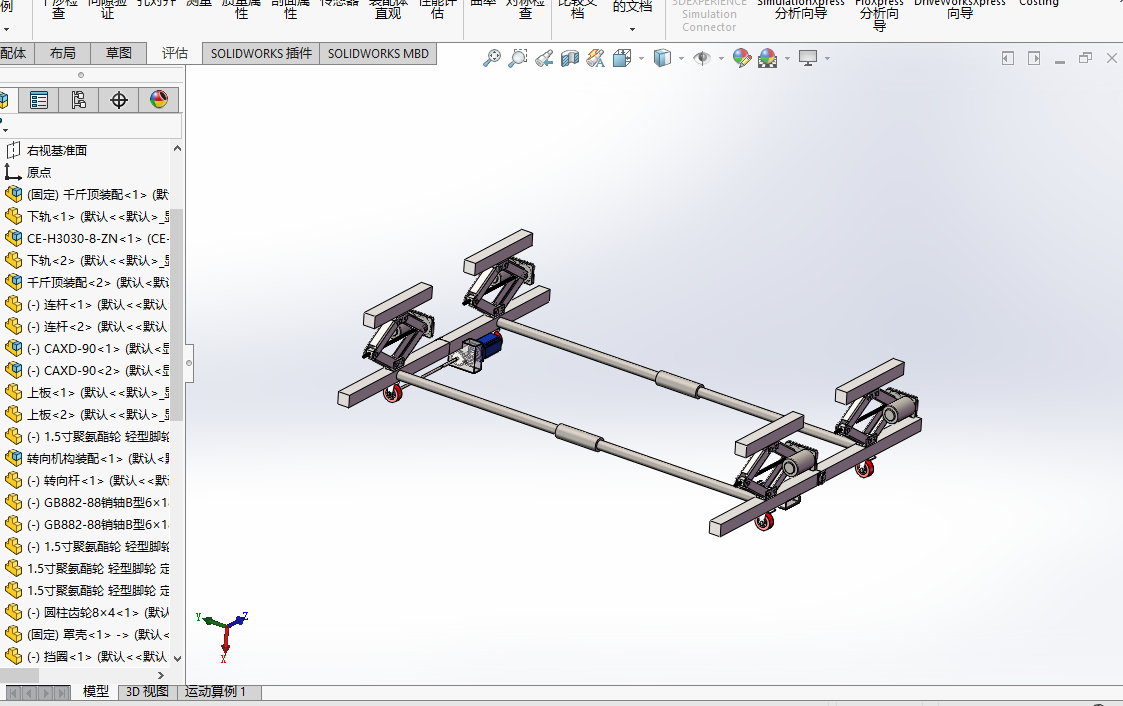This screenshot has width=1123, height=706.
Task: Open the 3D 视图 bottom tab
Action: tap(148, 692)
